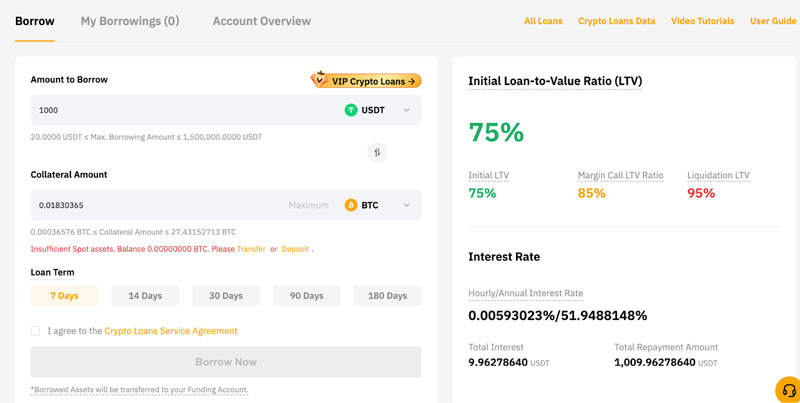Click the total interest 9.96278640 value
The width and height of the screenshot is (800, 403).
[x=498, y=363]
